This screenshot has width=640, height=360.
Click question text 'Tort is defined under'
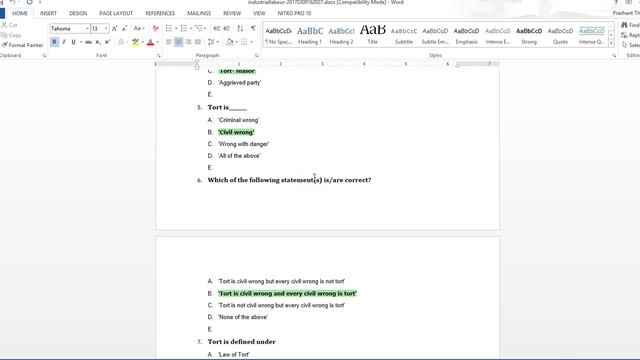(242, 342)
